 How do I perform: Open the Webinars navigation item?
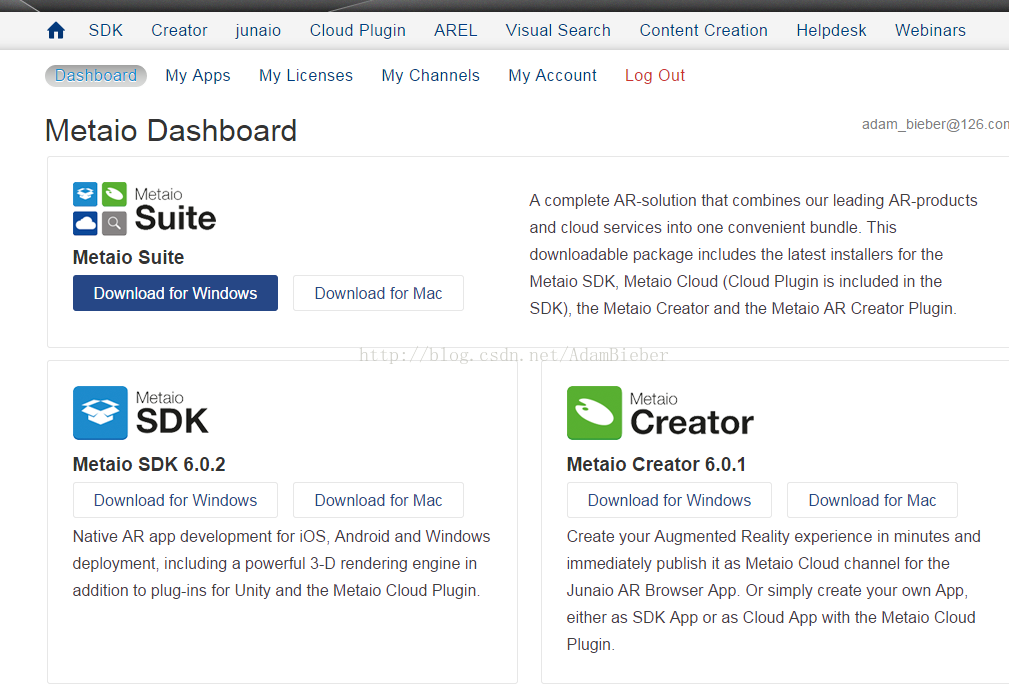coord(930,30)
